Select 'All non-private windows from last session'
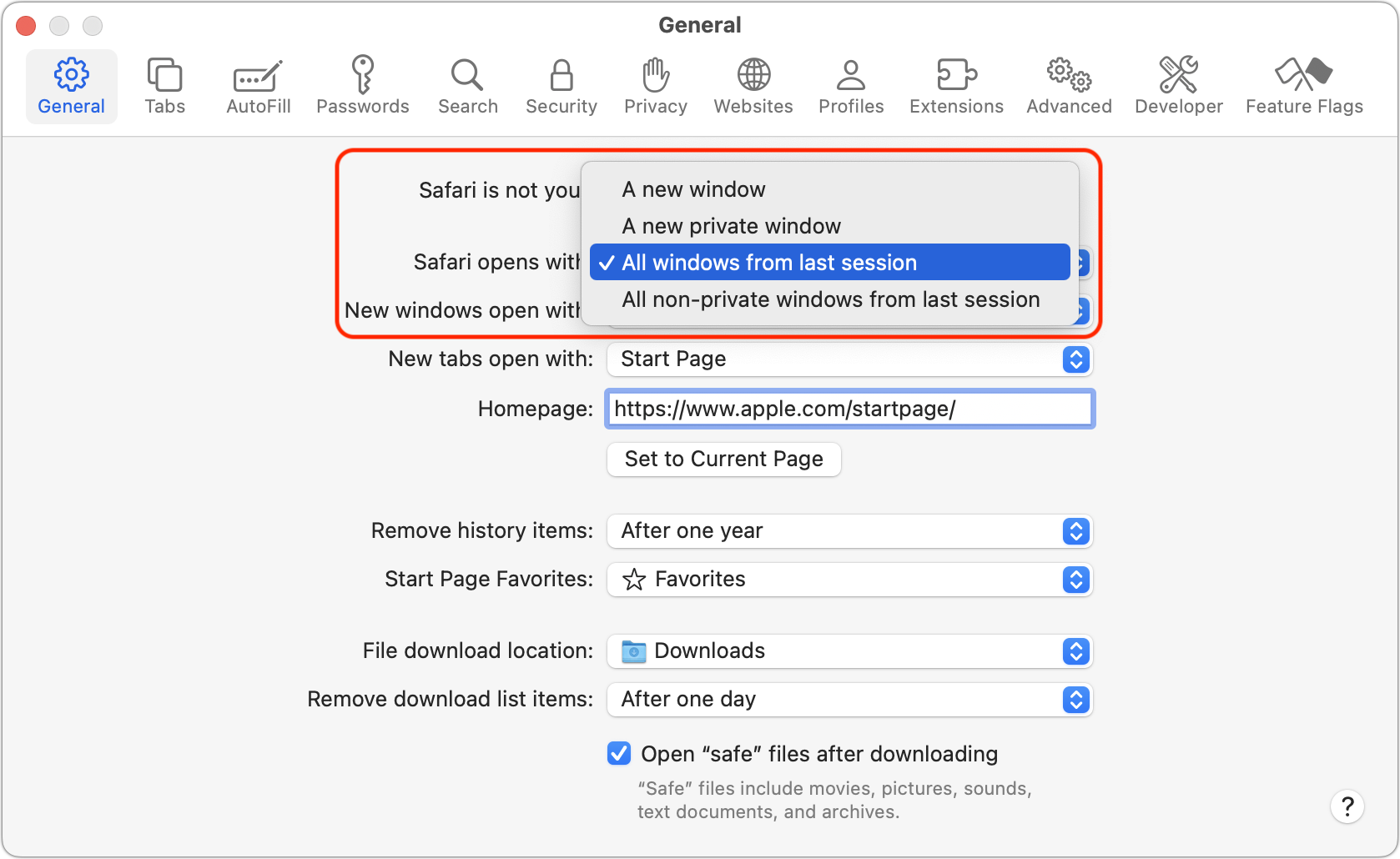 coord(830,299)
